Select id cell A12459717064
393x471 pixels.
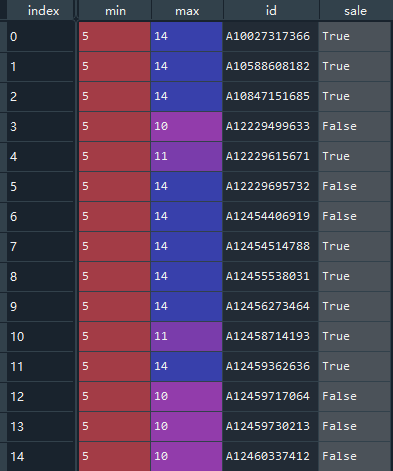(x=270, y=396)
